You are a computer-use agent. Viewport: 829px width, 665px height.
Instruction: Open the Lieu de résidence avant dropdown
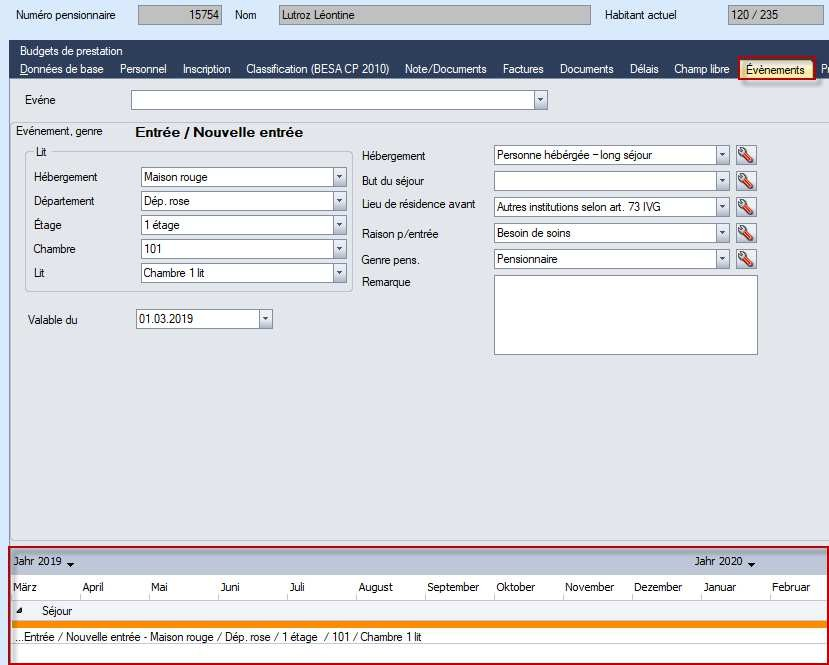[x=722, y=207]
